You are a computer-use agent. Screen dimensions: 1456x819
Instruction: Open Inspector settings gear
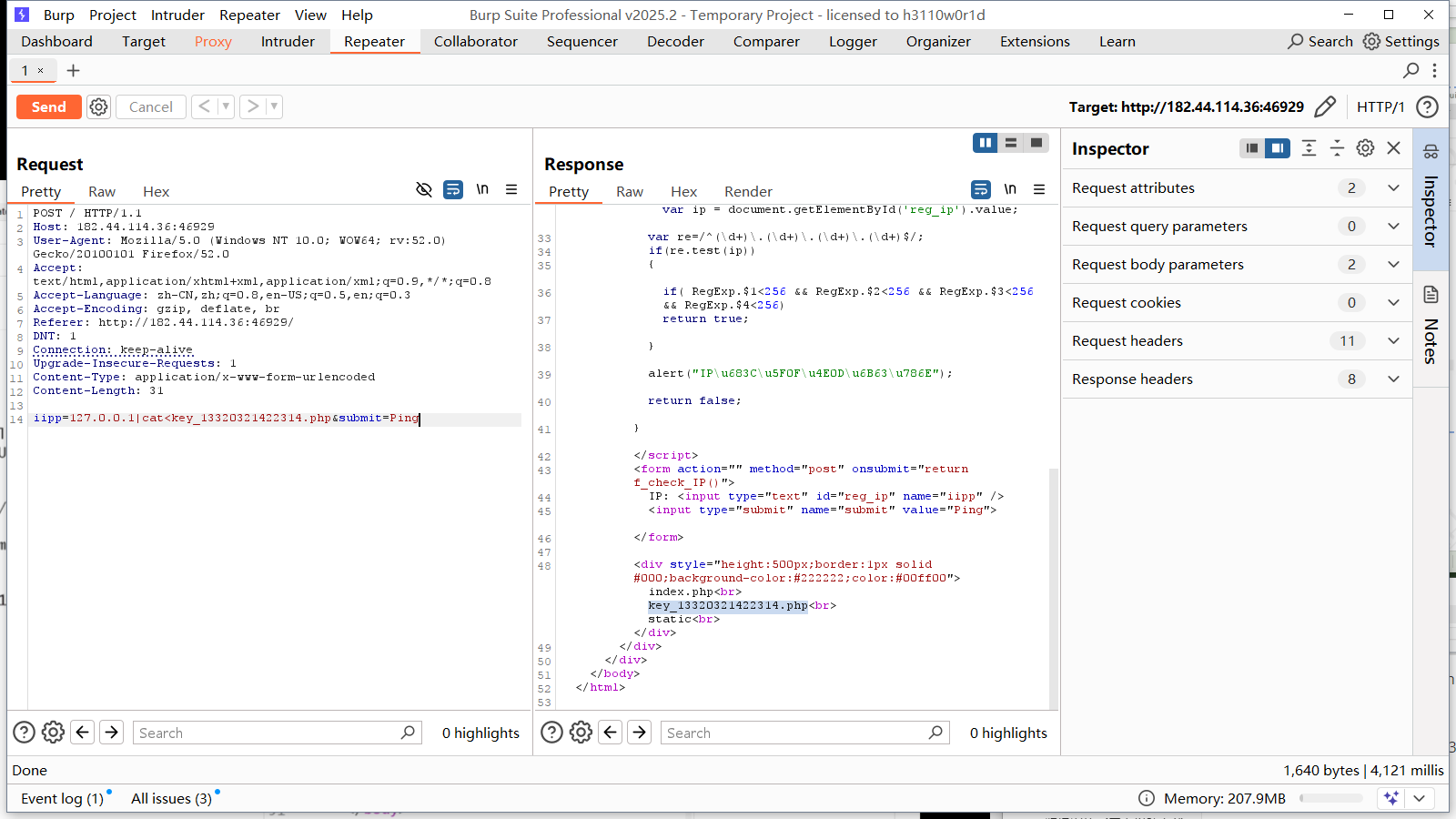click(x=1365, y=148)
